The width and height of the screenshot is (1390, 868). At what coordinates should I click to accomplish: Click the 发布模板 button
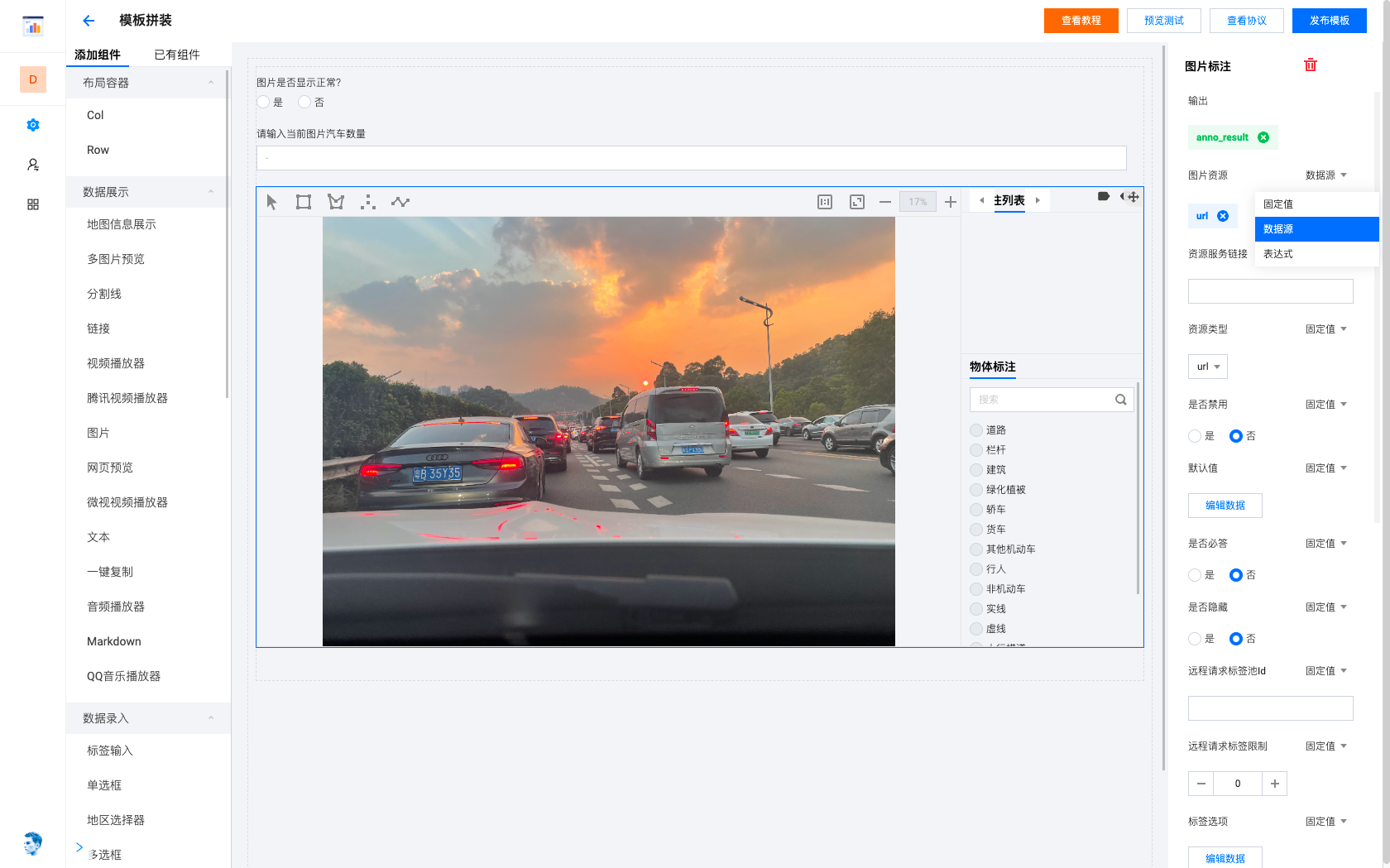coord(1330,21)
